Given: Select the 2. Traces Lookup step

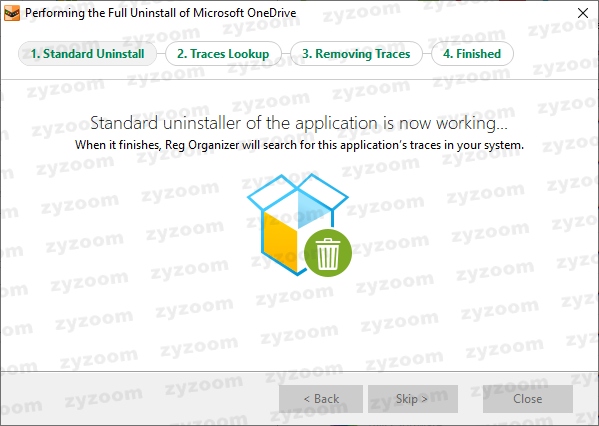Looking at the screenshot, I should 223,54.
